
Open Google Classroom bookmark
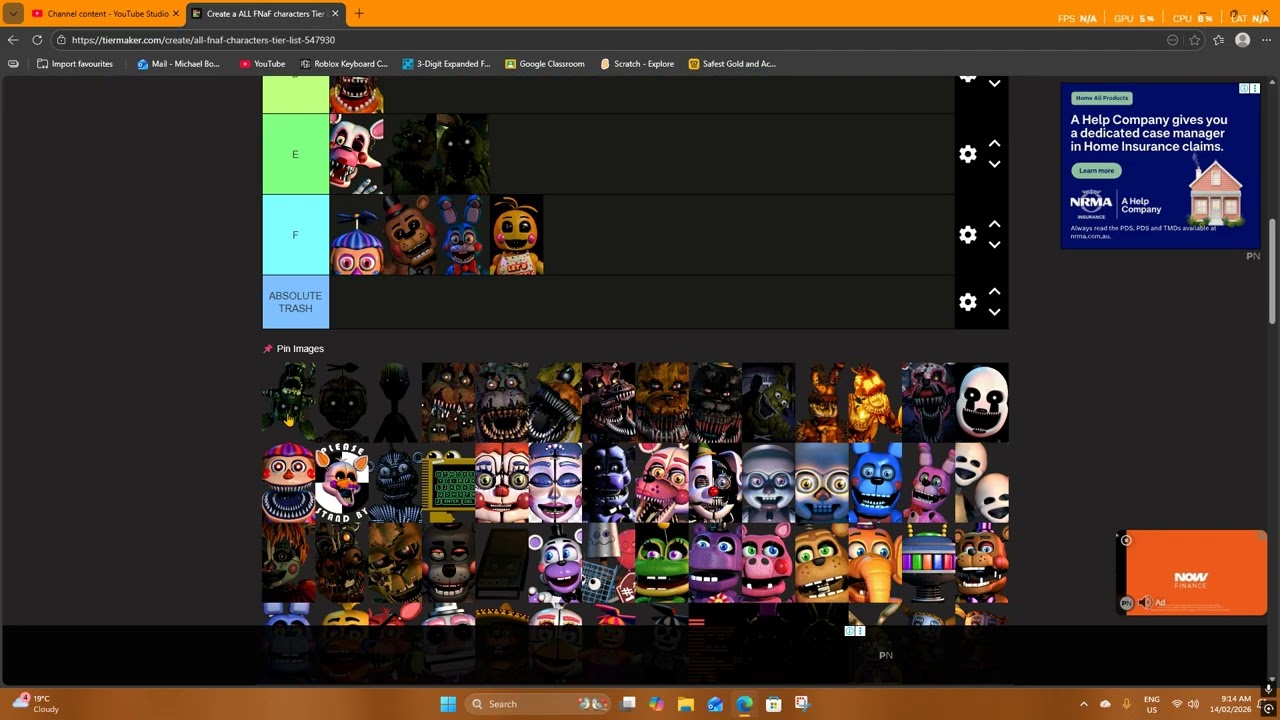(545, 64)
